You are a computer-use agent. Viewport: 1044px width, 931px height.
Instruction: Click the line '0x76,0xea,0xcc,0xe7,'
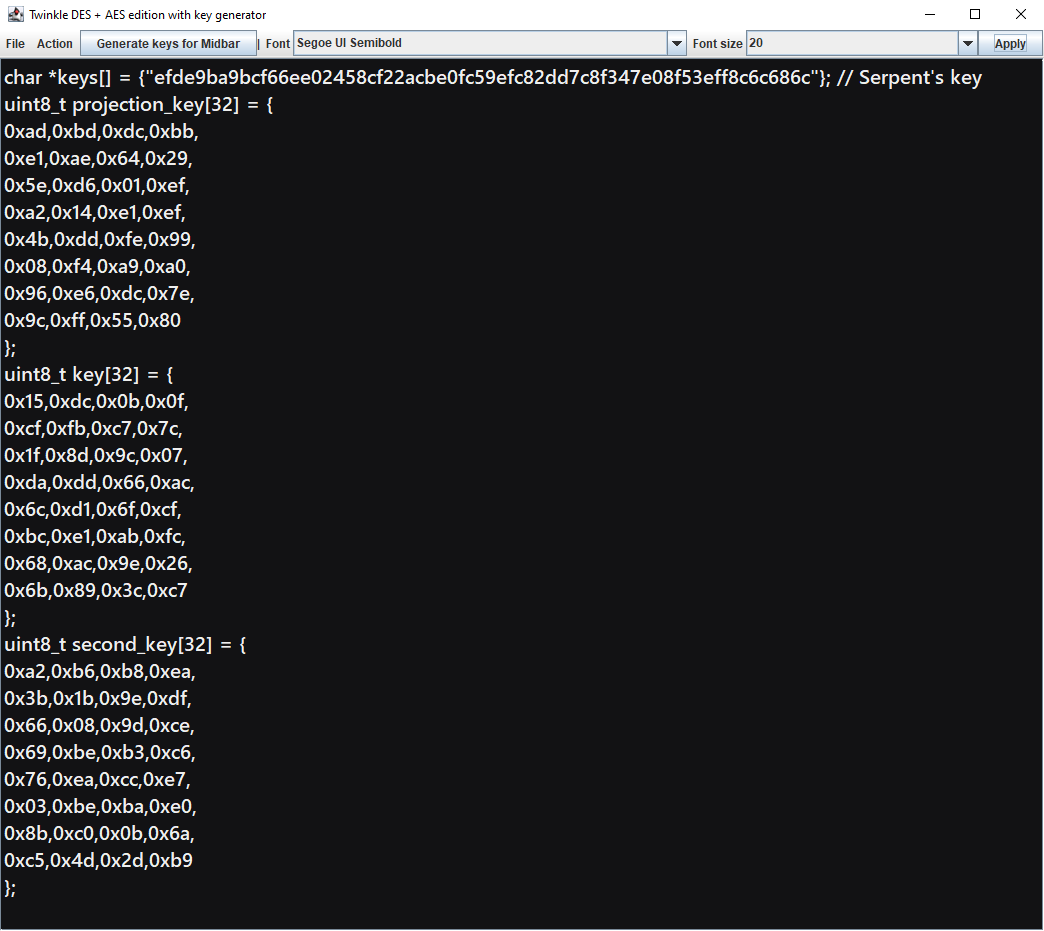(97, 780)
